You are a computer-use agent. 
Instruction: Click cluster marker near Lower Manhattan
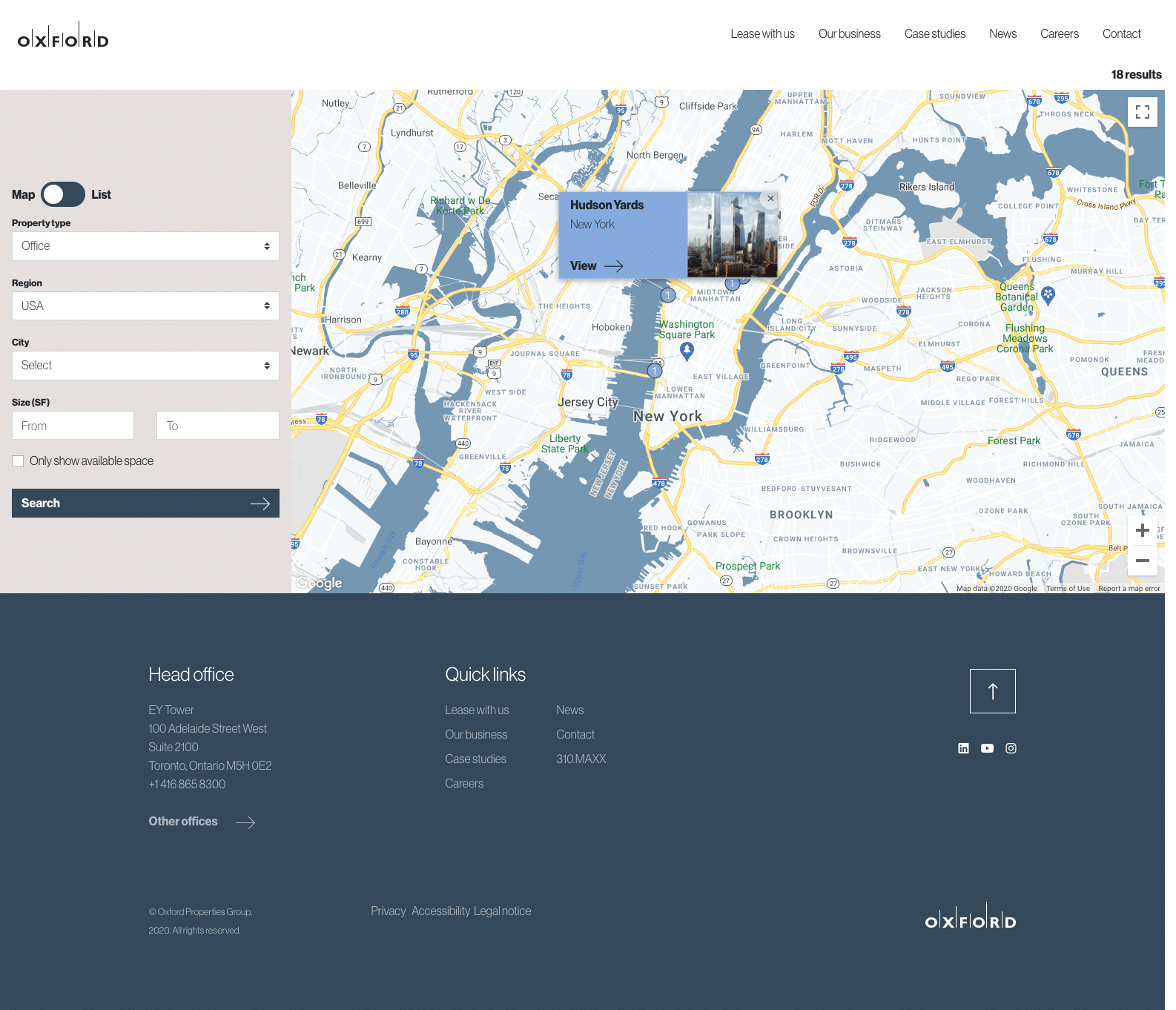655,371
